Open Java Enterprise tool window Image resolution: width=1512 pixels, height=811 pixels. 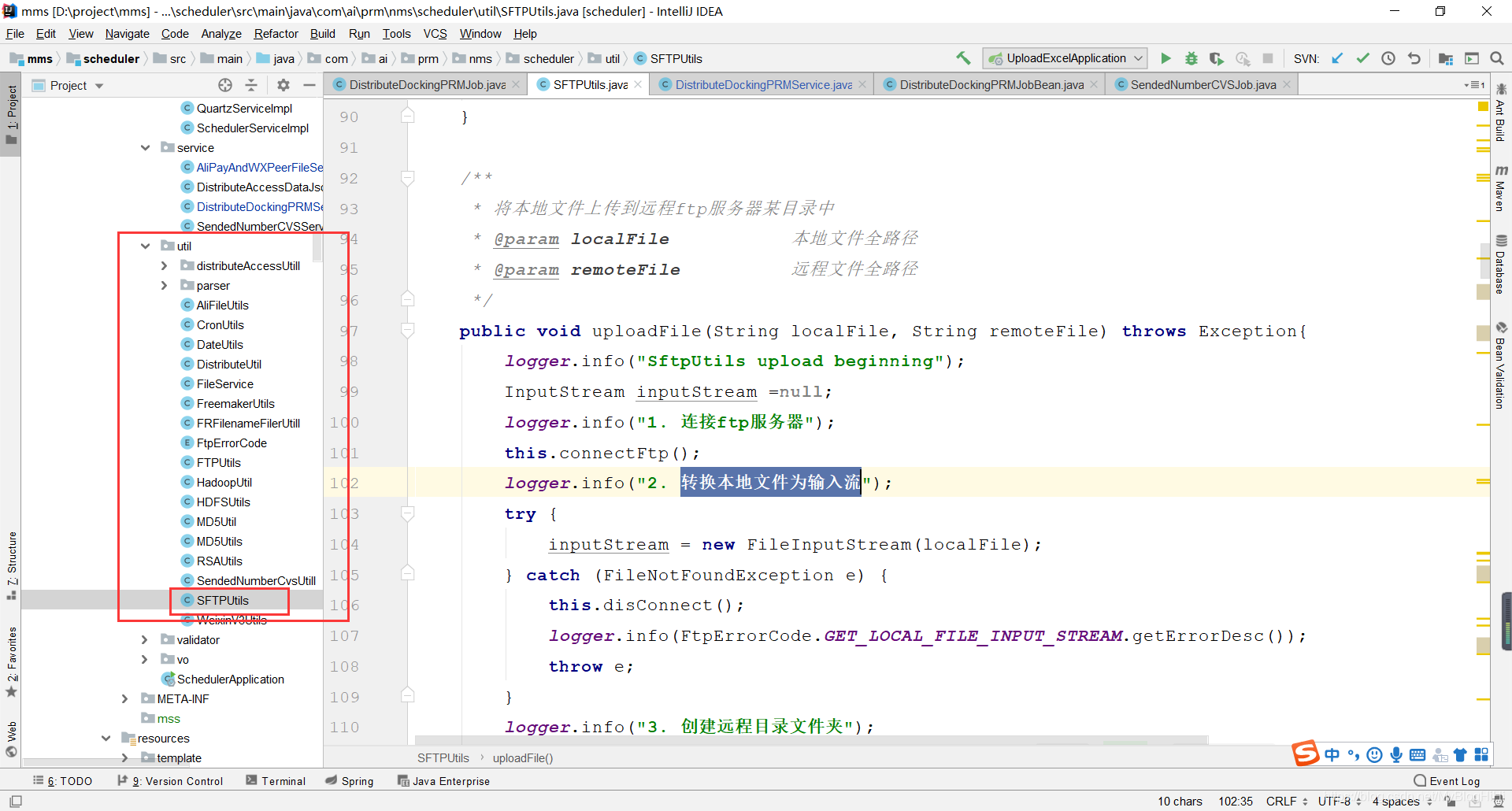coord(443,781)
